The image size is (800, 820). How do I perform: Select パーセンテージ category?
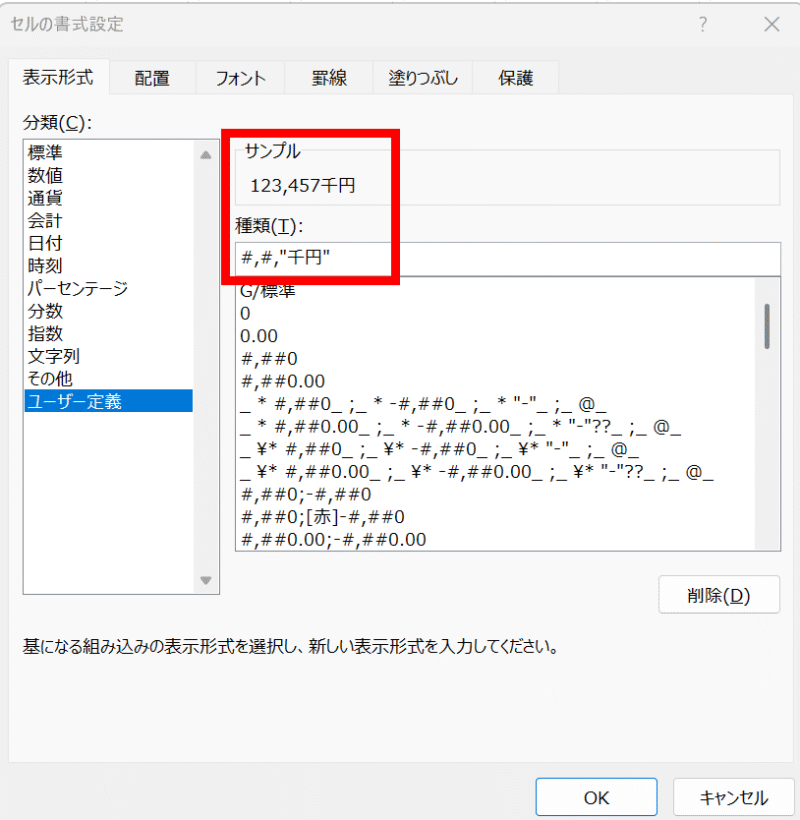point(109,288)
